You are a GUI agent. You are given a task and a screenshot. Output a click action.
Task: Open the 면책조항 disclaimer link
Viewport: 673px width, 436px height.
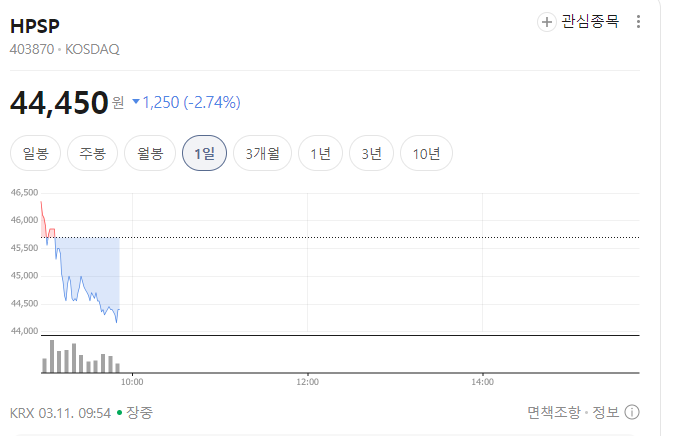point(554,412)
